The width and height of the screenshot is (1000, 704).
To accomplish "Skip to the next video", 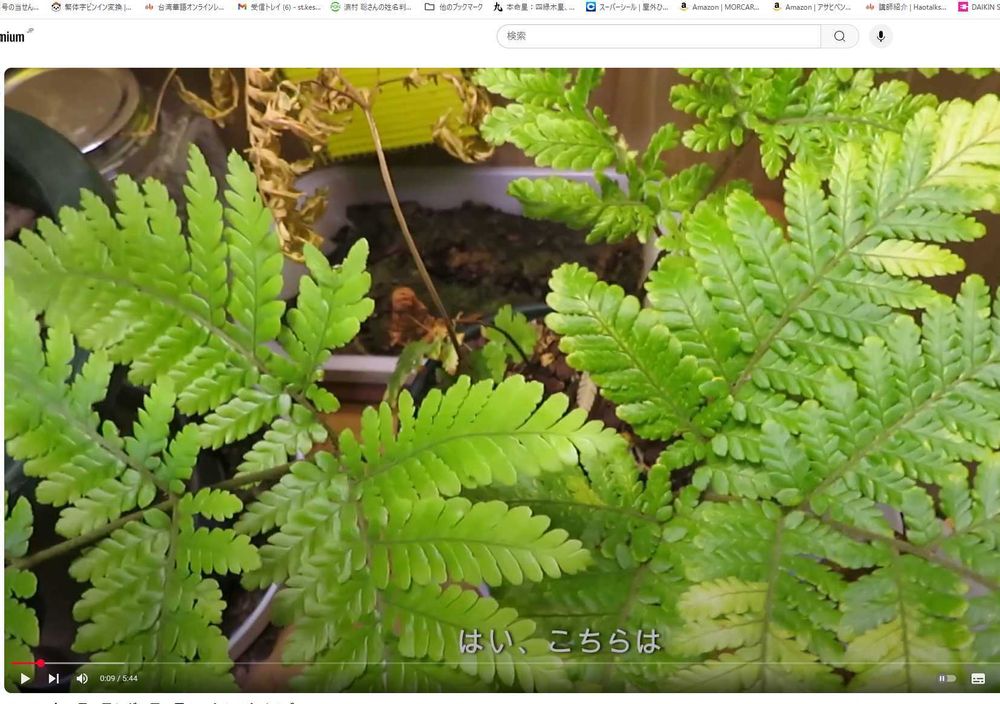I will [54, 678].
